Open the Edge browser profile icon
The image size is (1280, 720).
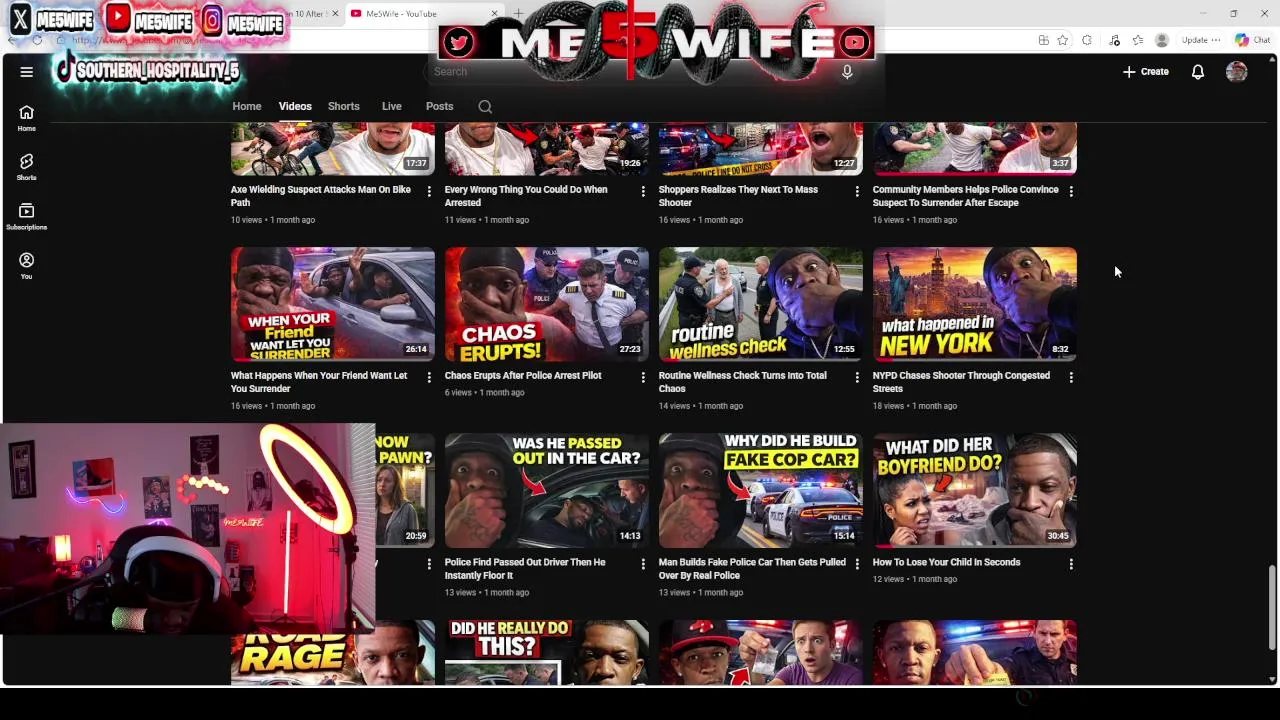click(x=1162, y=40)
